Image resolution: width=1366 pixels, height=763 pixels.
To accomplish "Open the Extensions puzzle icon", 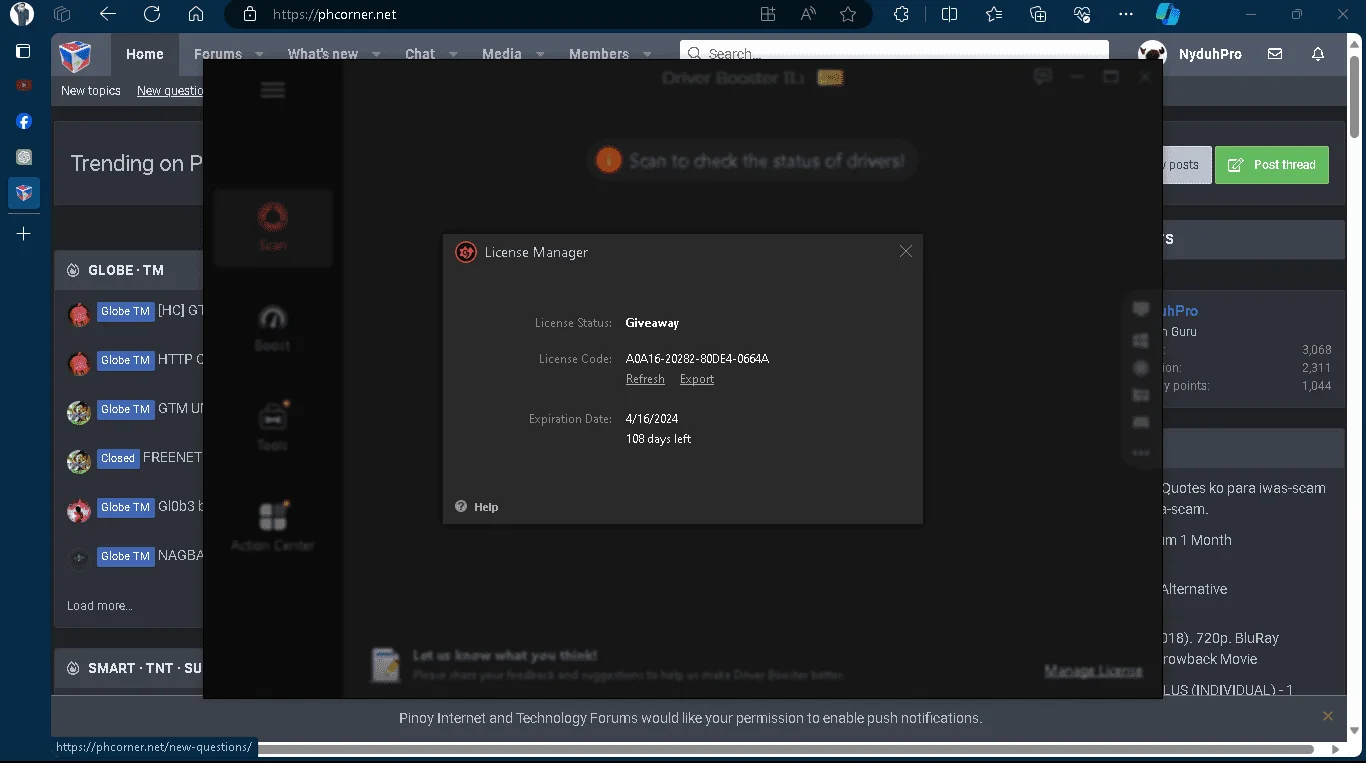I will [x=901, y=14].
